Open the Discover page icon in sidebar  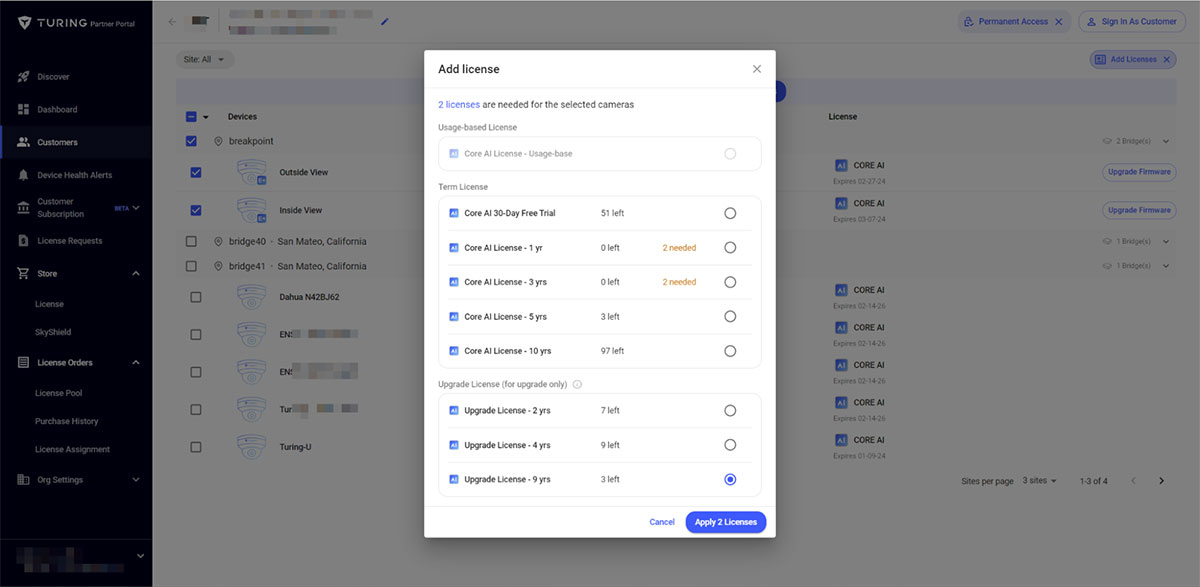click(25, 77)
